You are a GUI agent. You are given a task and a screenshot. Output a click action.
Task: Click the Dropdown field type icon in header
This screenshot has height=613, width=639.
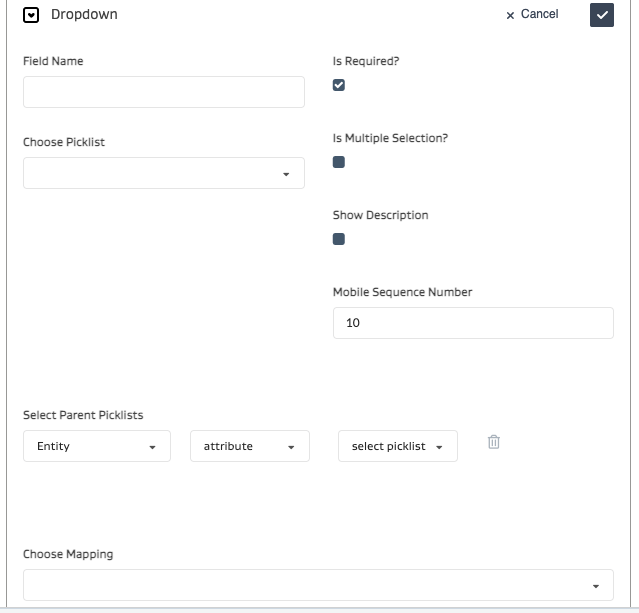click(x=31, y=15)
